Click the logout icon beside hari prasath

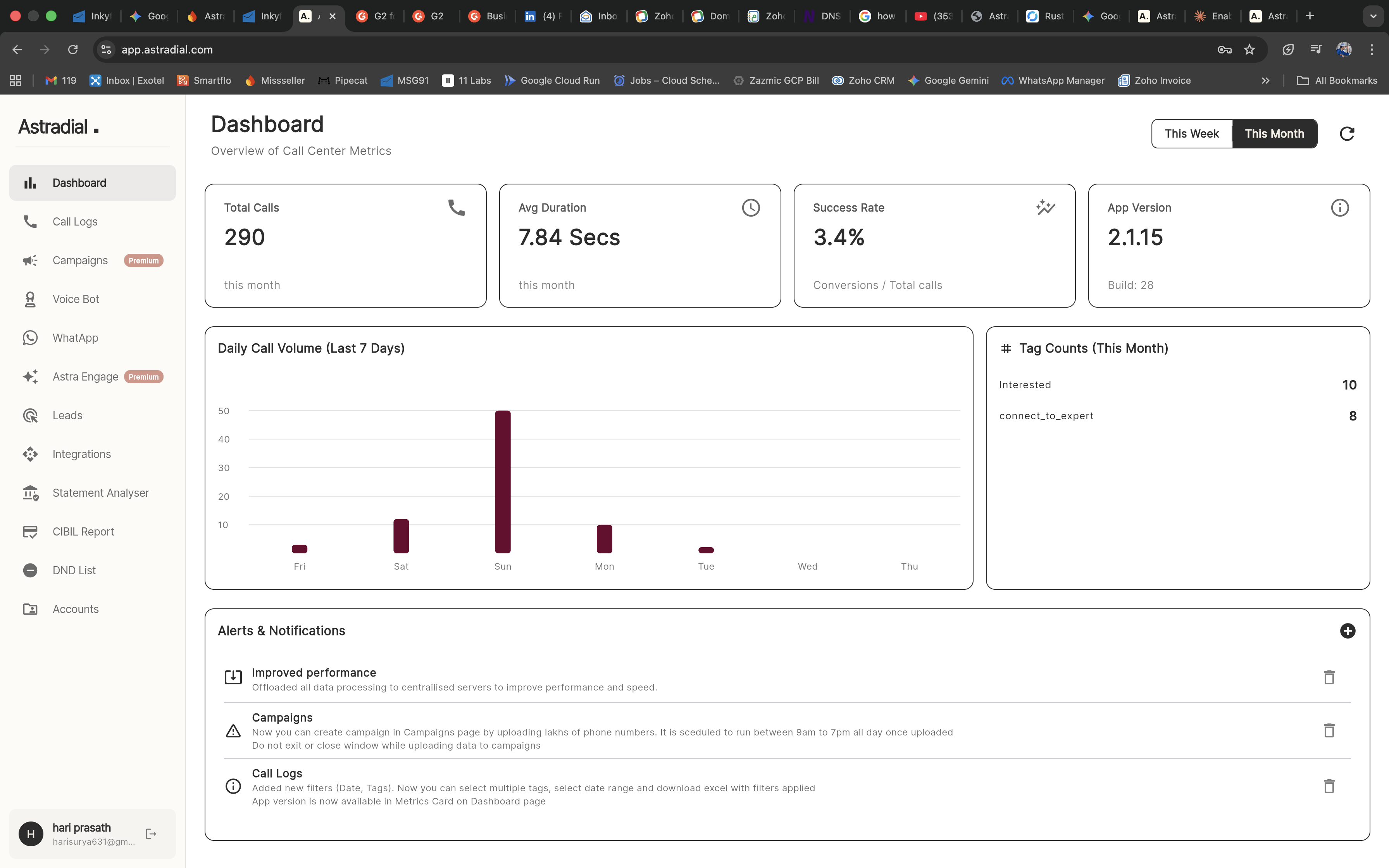(x=151, y=834)
